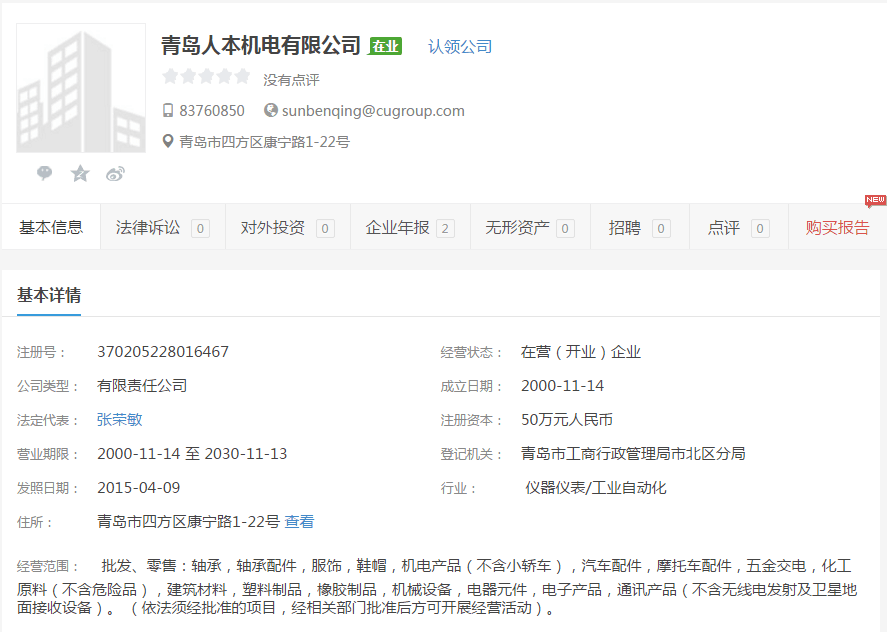Viewport: 887px width, 632px height.
Task: Switch to the 法律诉讼 tab
Action: (162, 228)
